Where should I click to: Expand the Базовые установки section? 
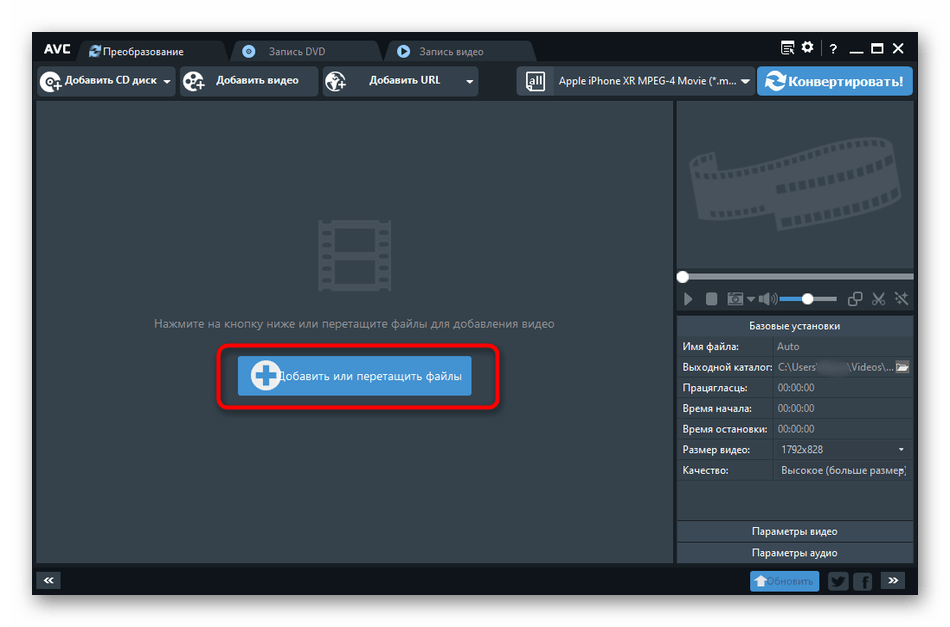click(x=795, y=326)
